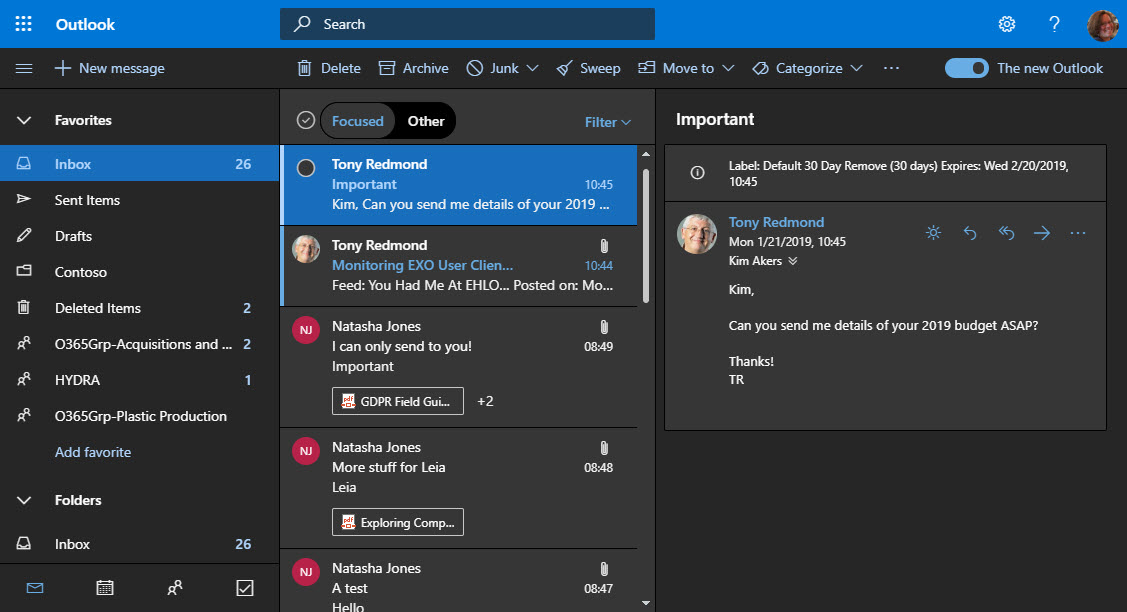Collapse the Folders section
Screen dimensions: 1127x612
coord(24,500)
